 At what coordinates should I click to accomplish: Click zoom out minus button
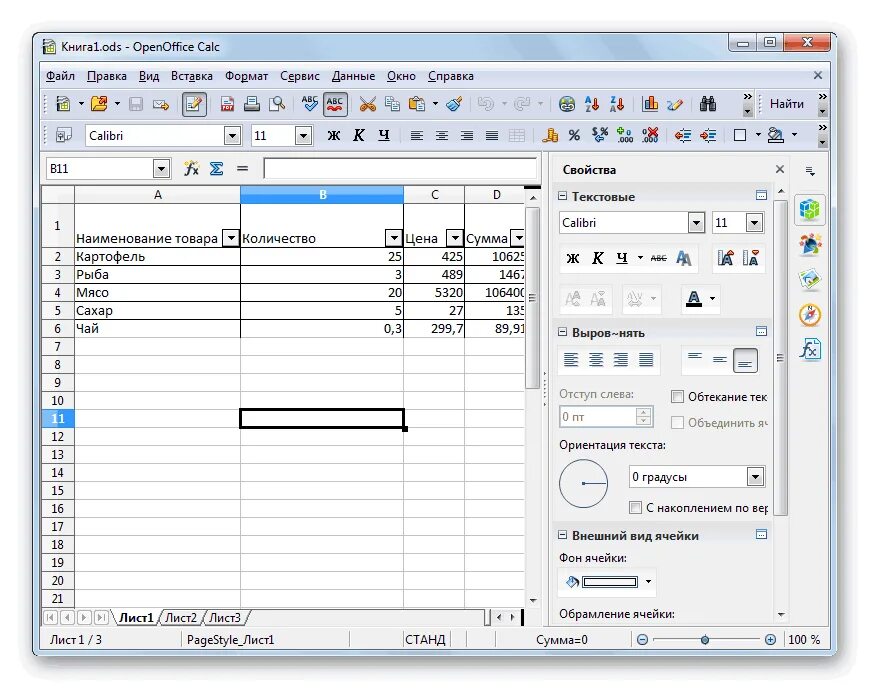pos(642,640)
